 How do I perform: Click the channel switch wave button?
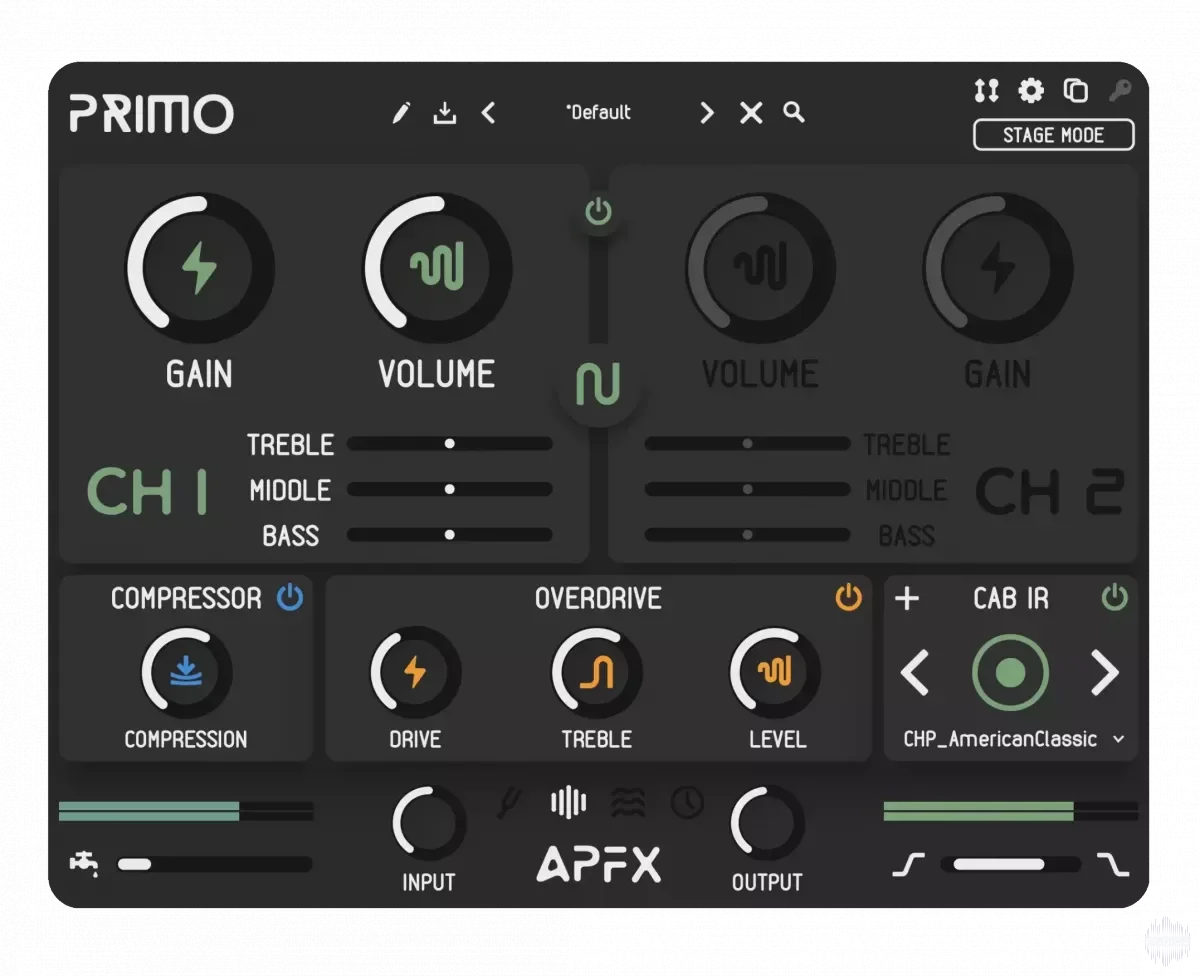[x=598, y=383]
